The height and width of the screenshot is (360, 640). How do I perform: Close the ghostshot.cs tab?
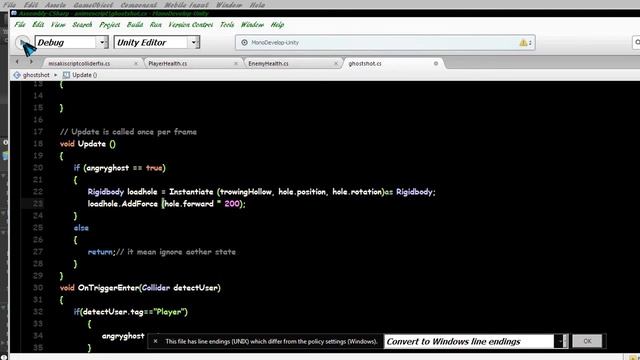coord(436,64)
